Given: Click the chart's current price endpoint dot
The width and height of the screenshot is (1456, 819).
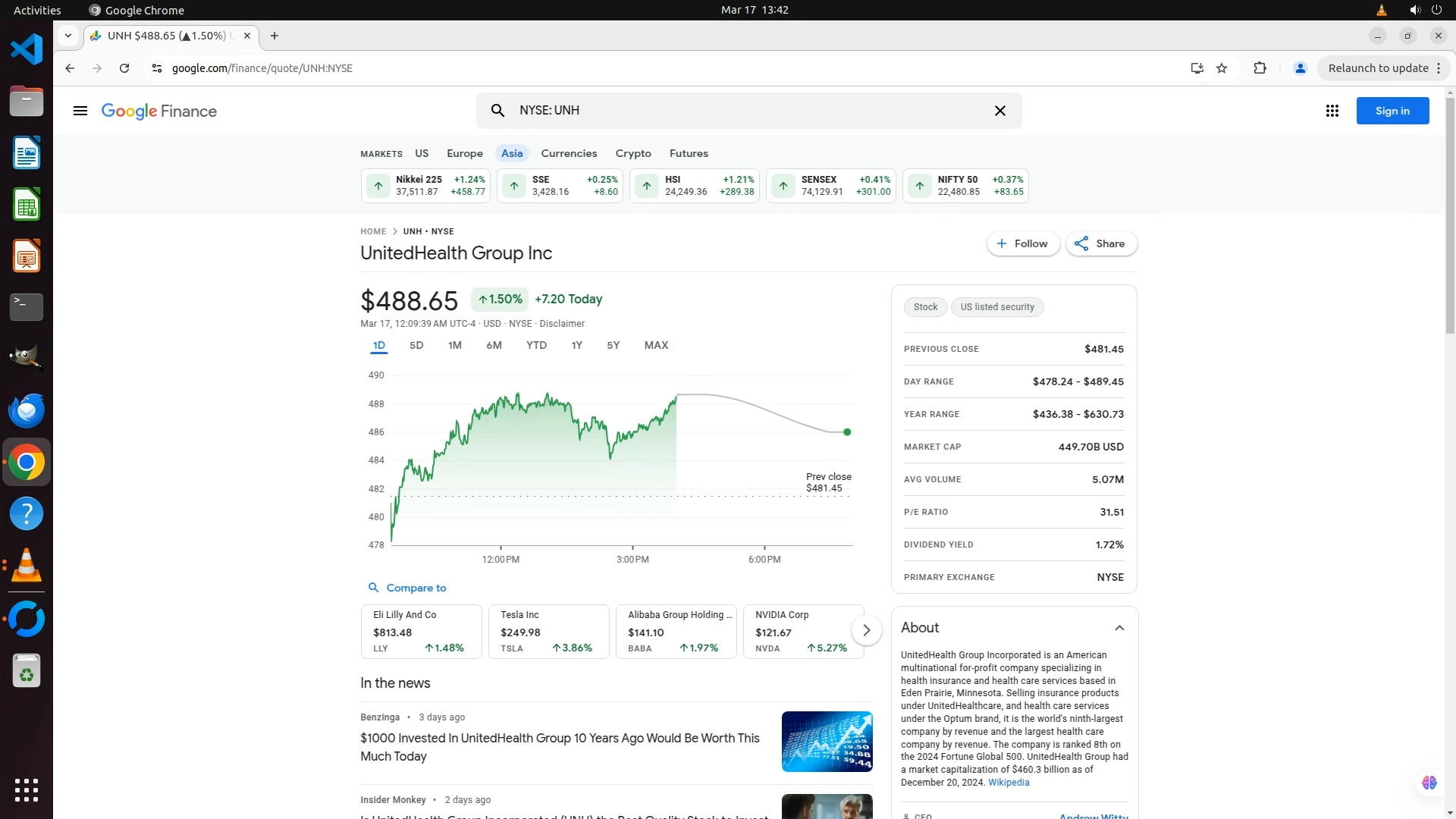Looking at the screenshot, I should point(847,432).
